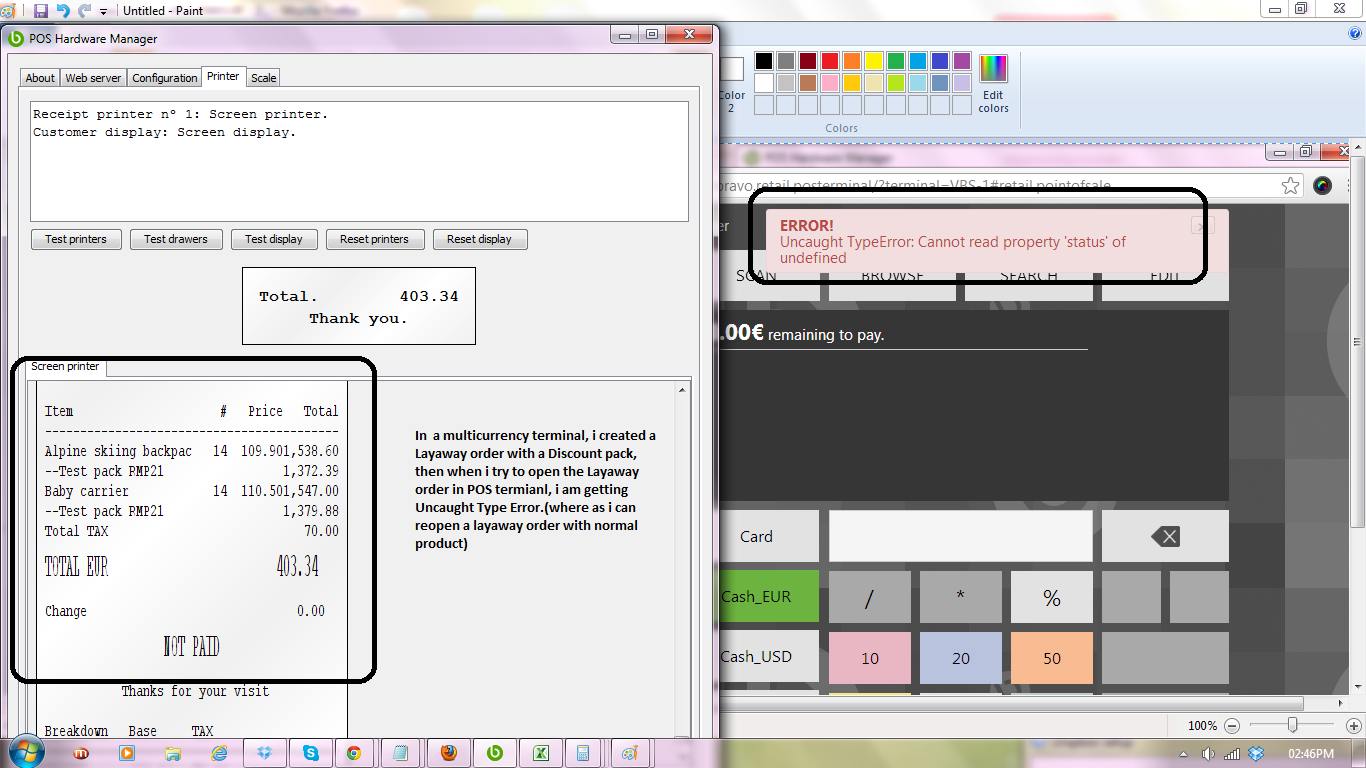Screen dimensions: 1366x768
Task: Switch to the Configuration tab
Action: 165,78
